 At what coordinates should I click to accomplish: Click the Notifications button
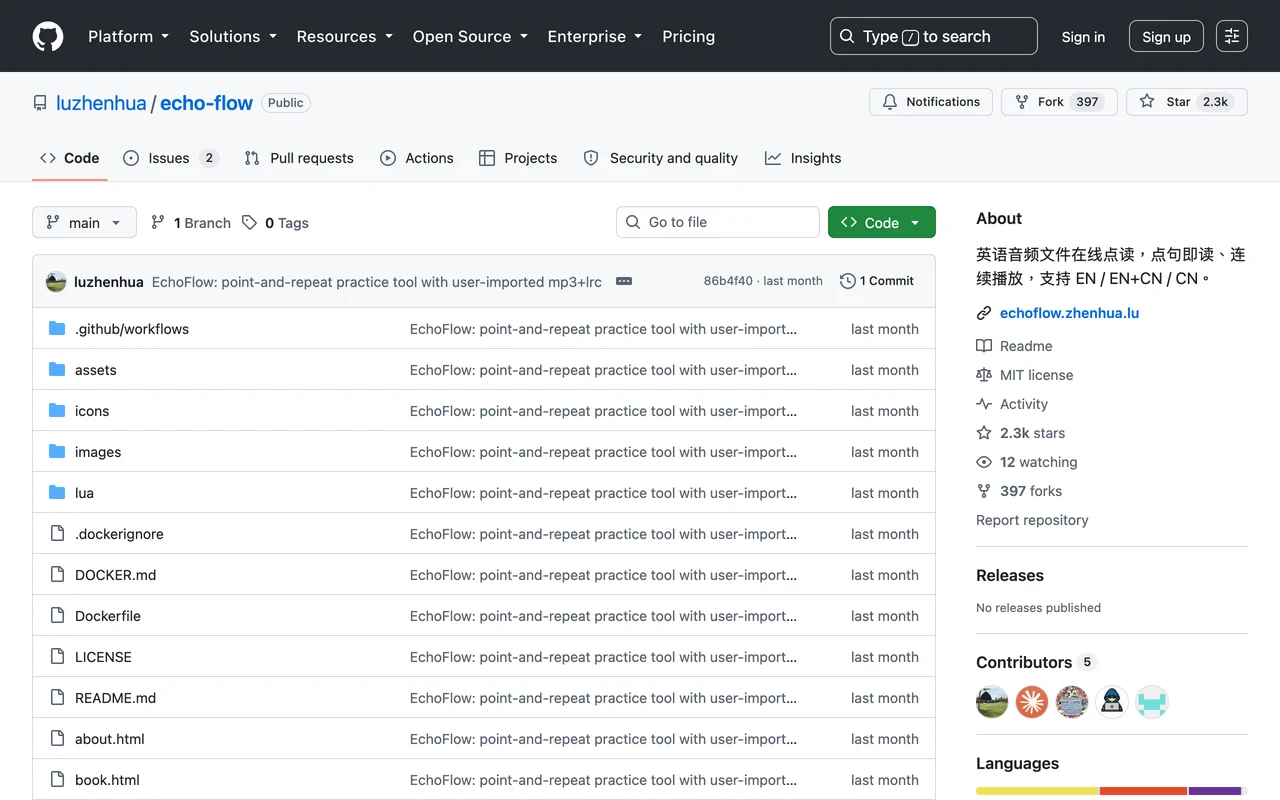click(931, 102)
